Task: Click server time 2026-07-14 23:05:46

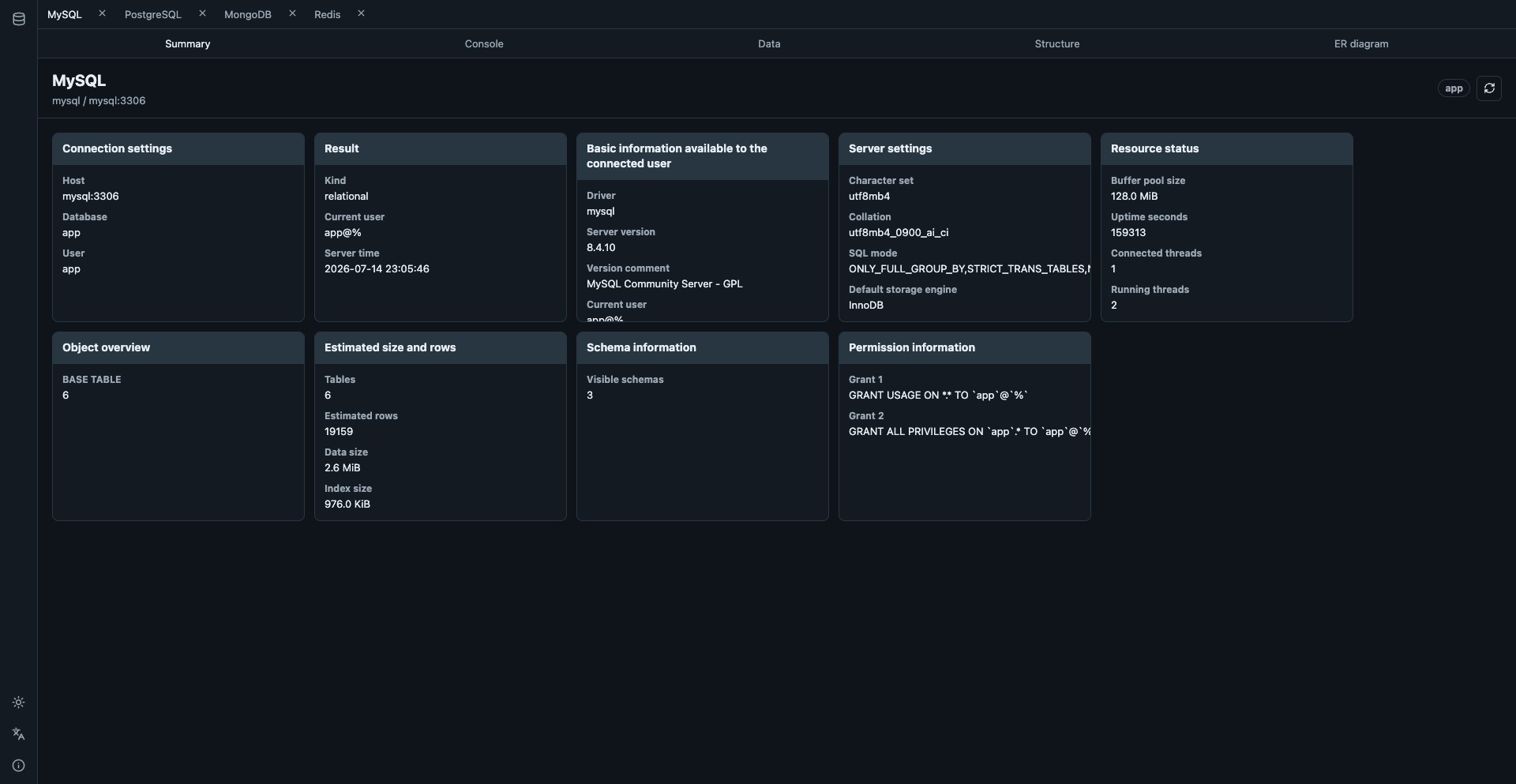Action: (x=377, y=269)
